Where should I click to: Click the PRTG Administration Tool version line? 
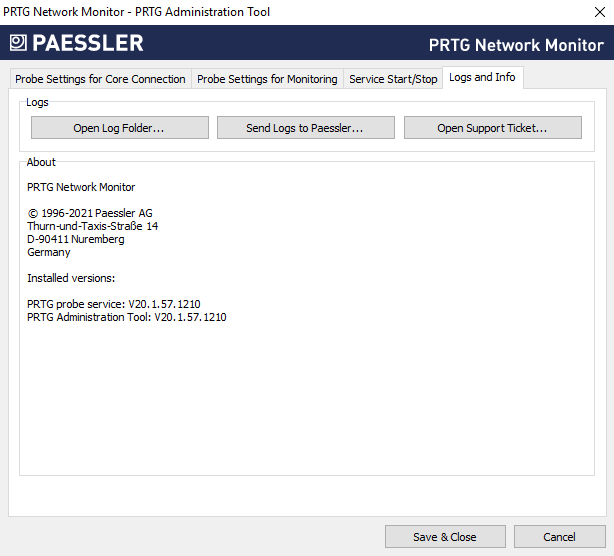click(x=126, y=317)
